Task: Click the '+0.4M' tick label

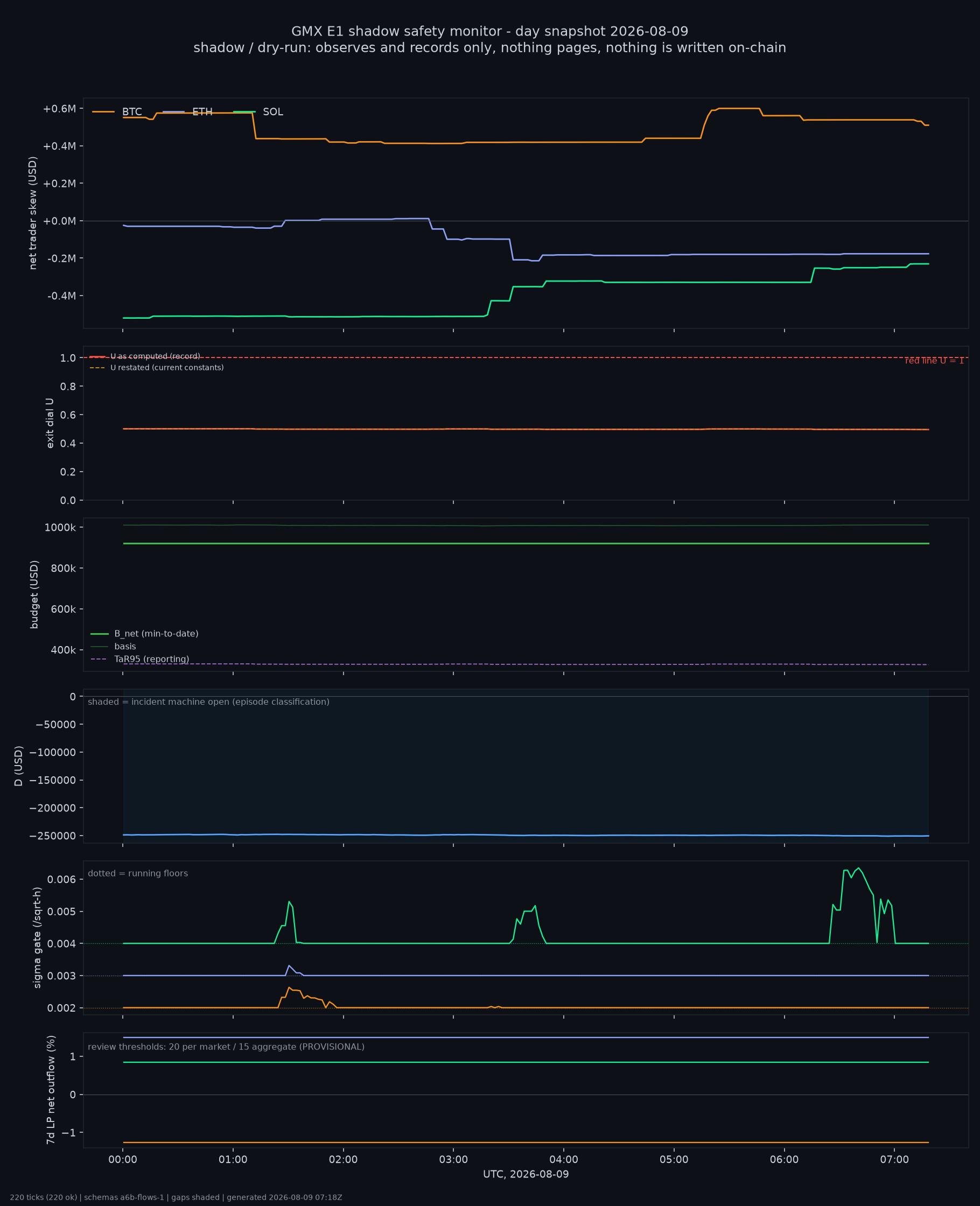Action: click(x=59, y=146)
